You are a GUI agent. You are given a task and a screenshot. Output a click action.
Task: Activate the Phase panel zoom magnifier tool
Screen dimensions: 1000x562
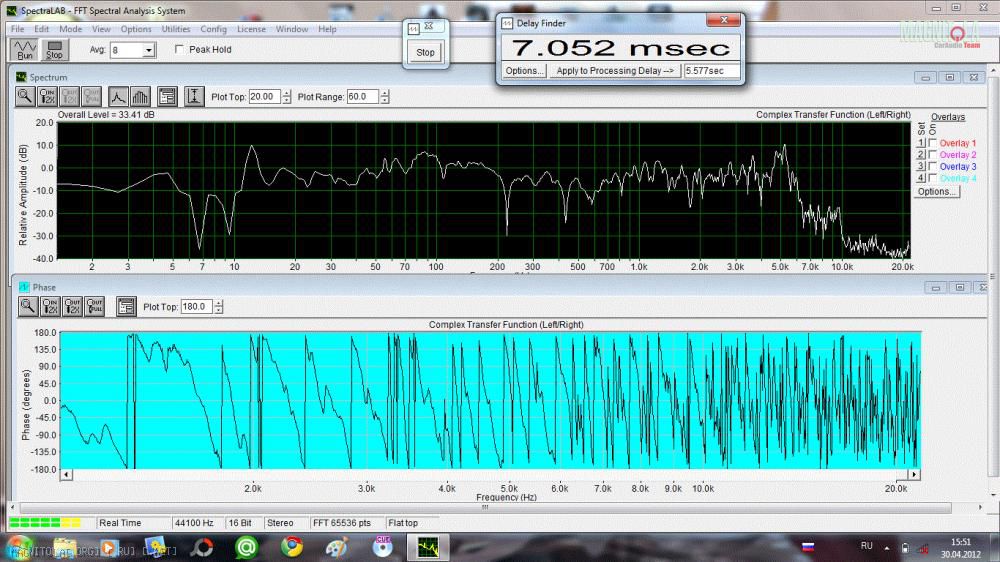click(27, 306)
